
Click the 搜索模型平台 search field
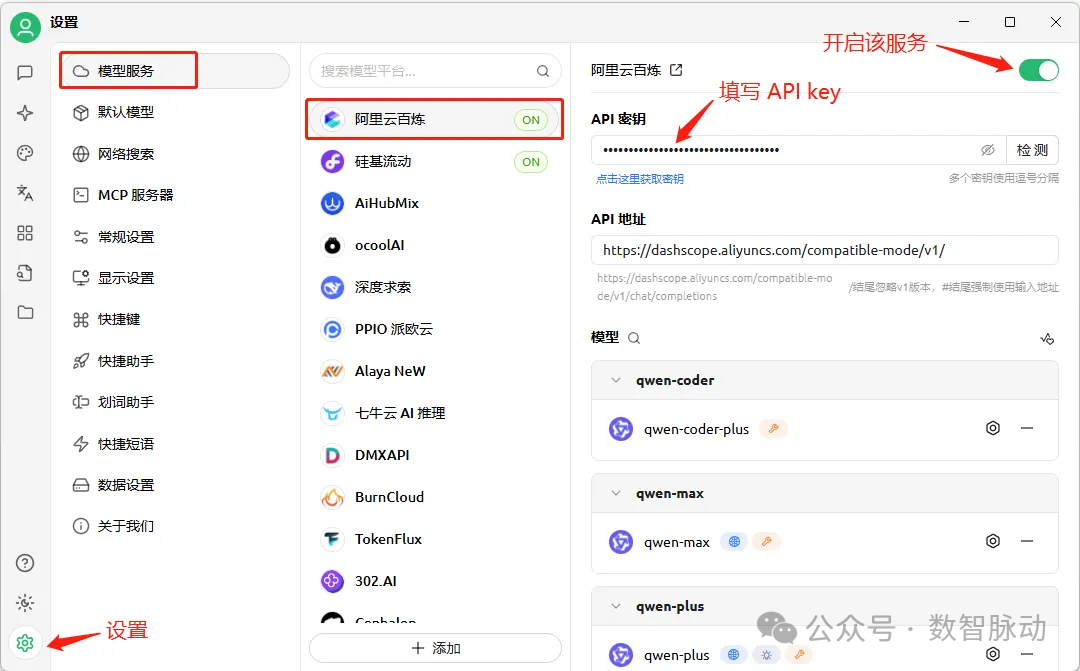point(434,70)
